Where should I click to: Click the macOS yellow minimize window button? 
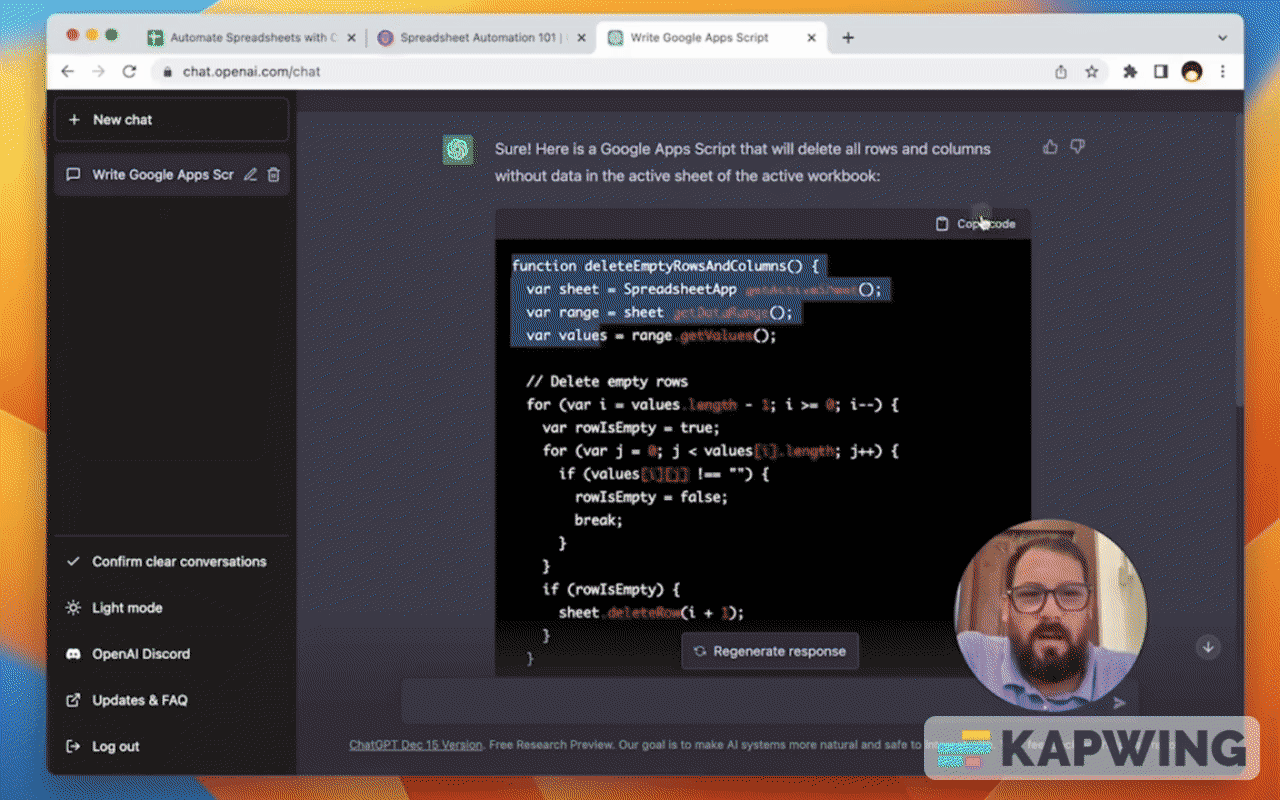pos(92,35)
